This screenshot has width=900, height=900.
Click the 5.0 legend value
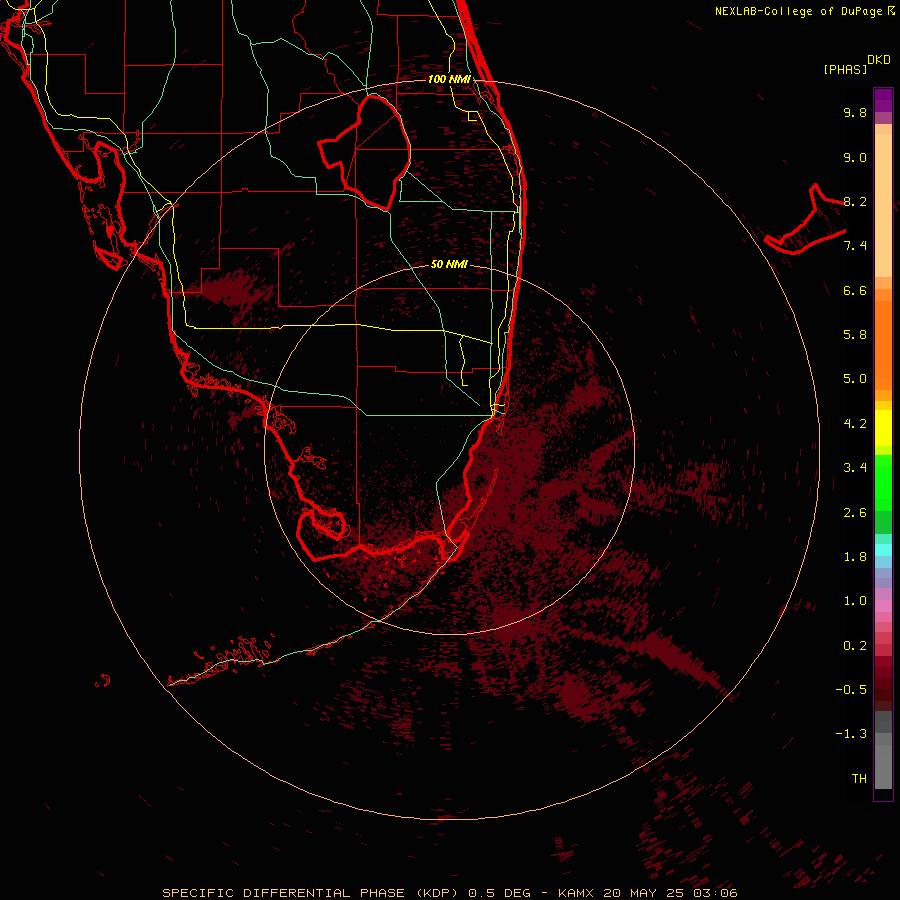pos(855,379)
